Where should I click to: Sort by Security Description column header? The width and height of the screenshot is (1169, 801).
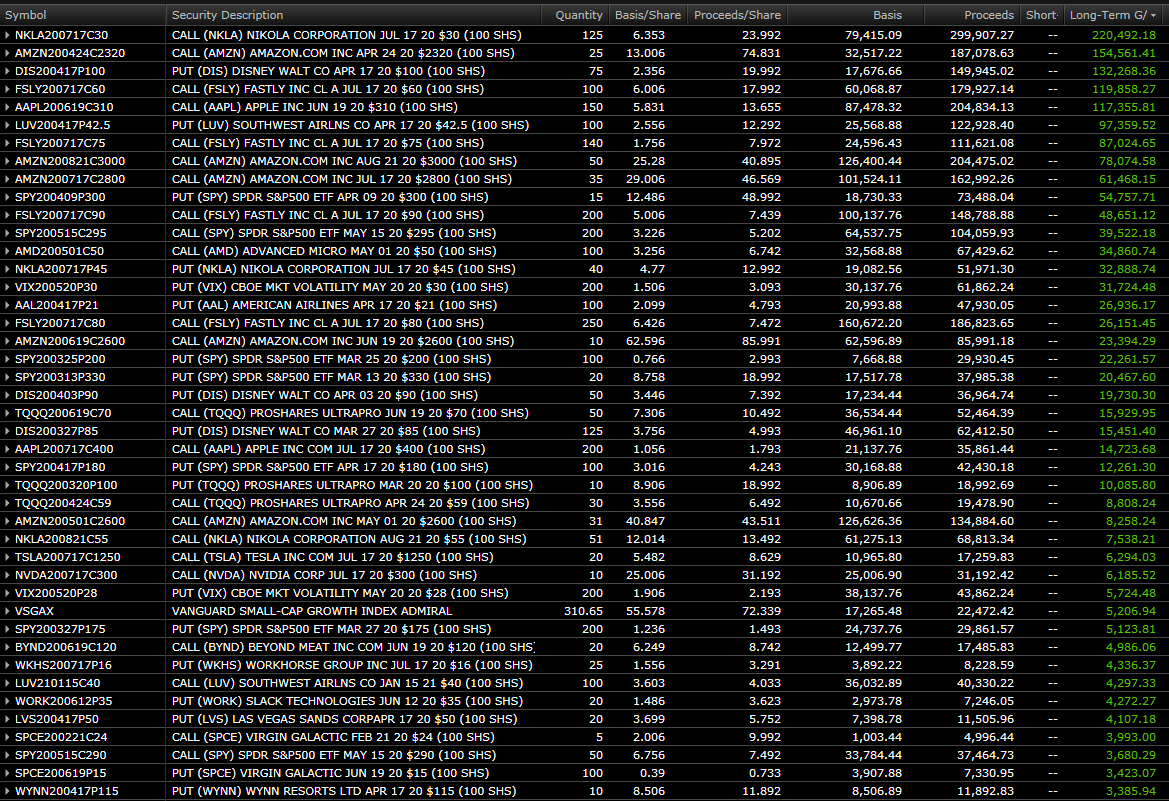pos(227,15)
